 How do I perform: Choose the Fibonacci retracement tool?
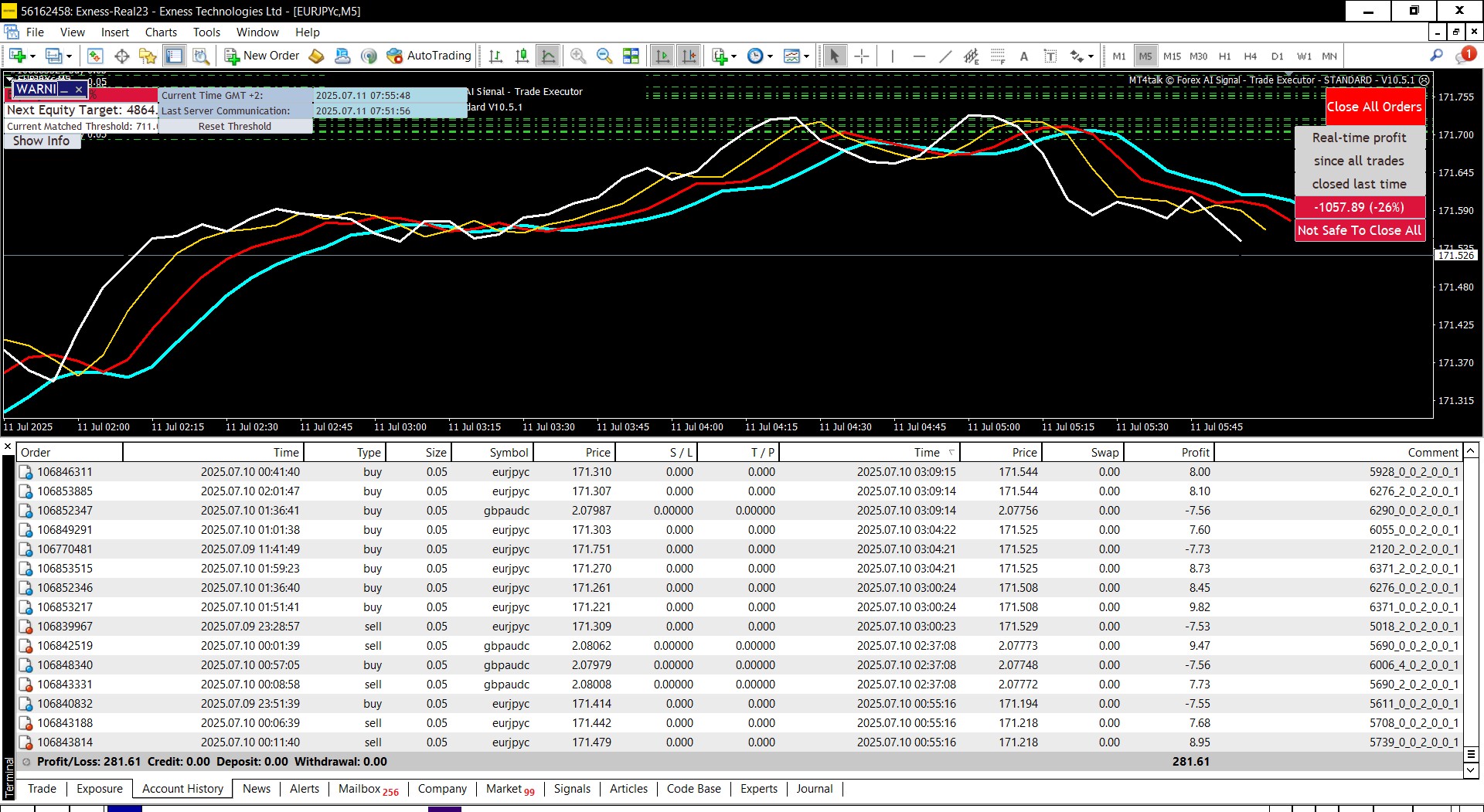(x=998, y=56)
